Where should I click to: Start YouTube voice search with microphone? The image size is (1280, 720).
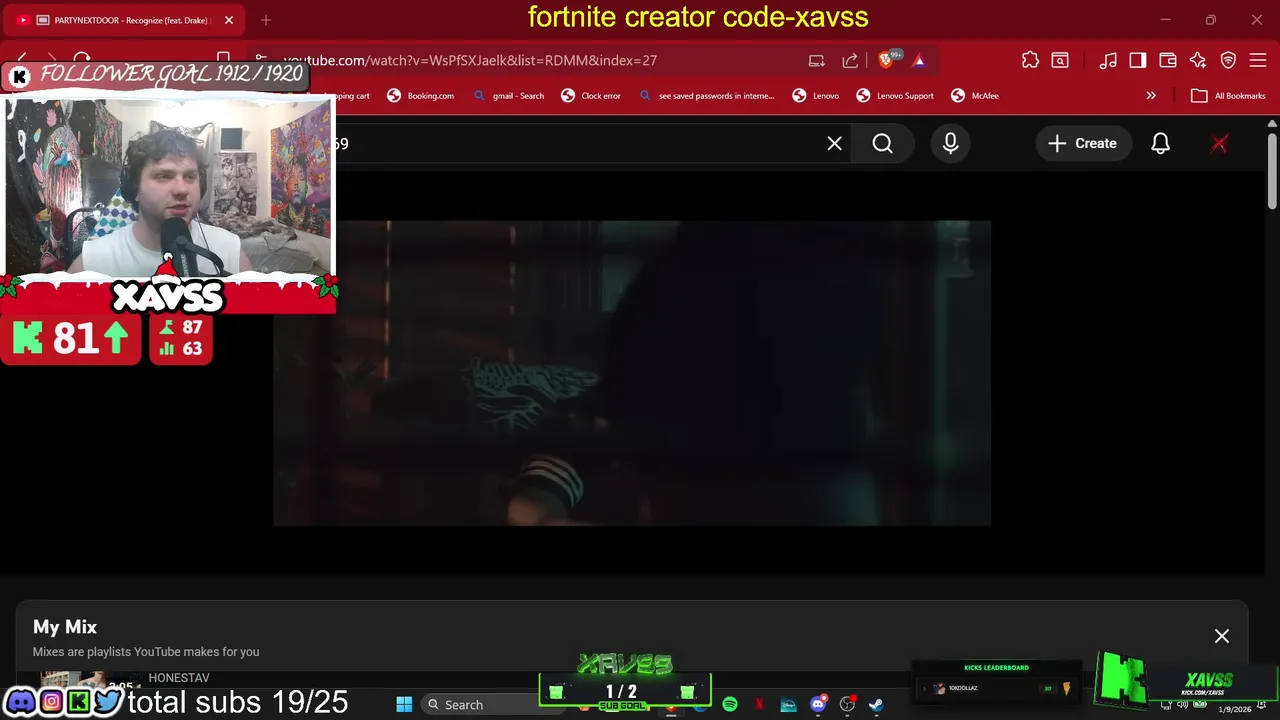950,144
